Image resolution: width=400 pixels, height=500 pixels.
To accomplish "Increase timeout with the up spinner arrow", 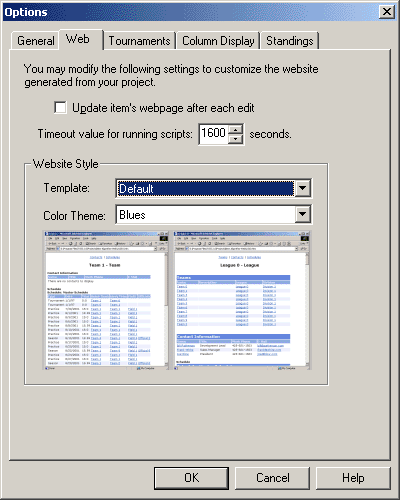I will (x=236, y=129).
